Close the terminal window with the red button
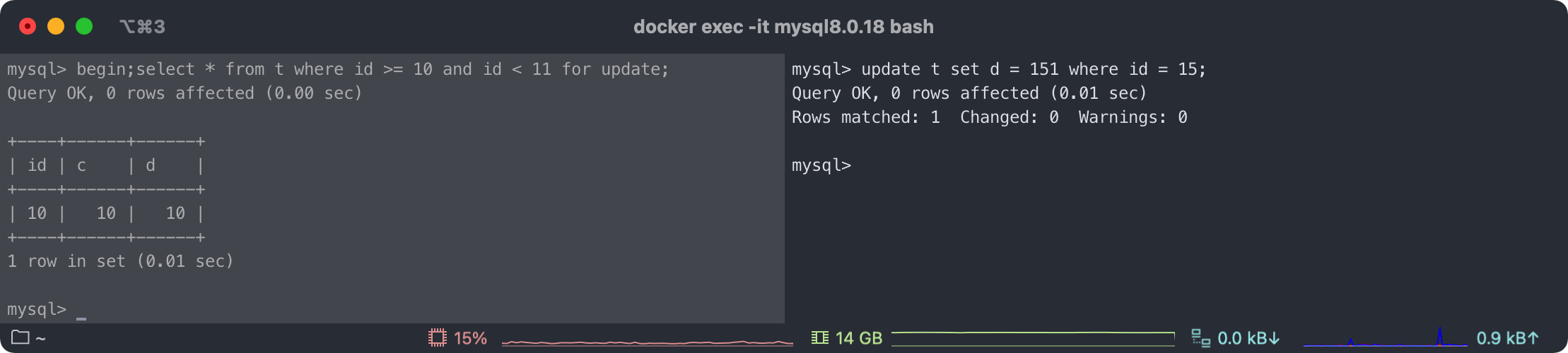The height and width of the screenshot is (353, 1568). [x=28, y=27]
